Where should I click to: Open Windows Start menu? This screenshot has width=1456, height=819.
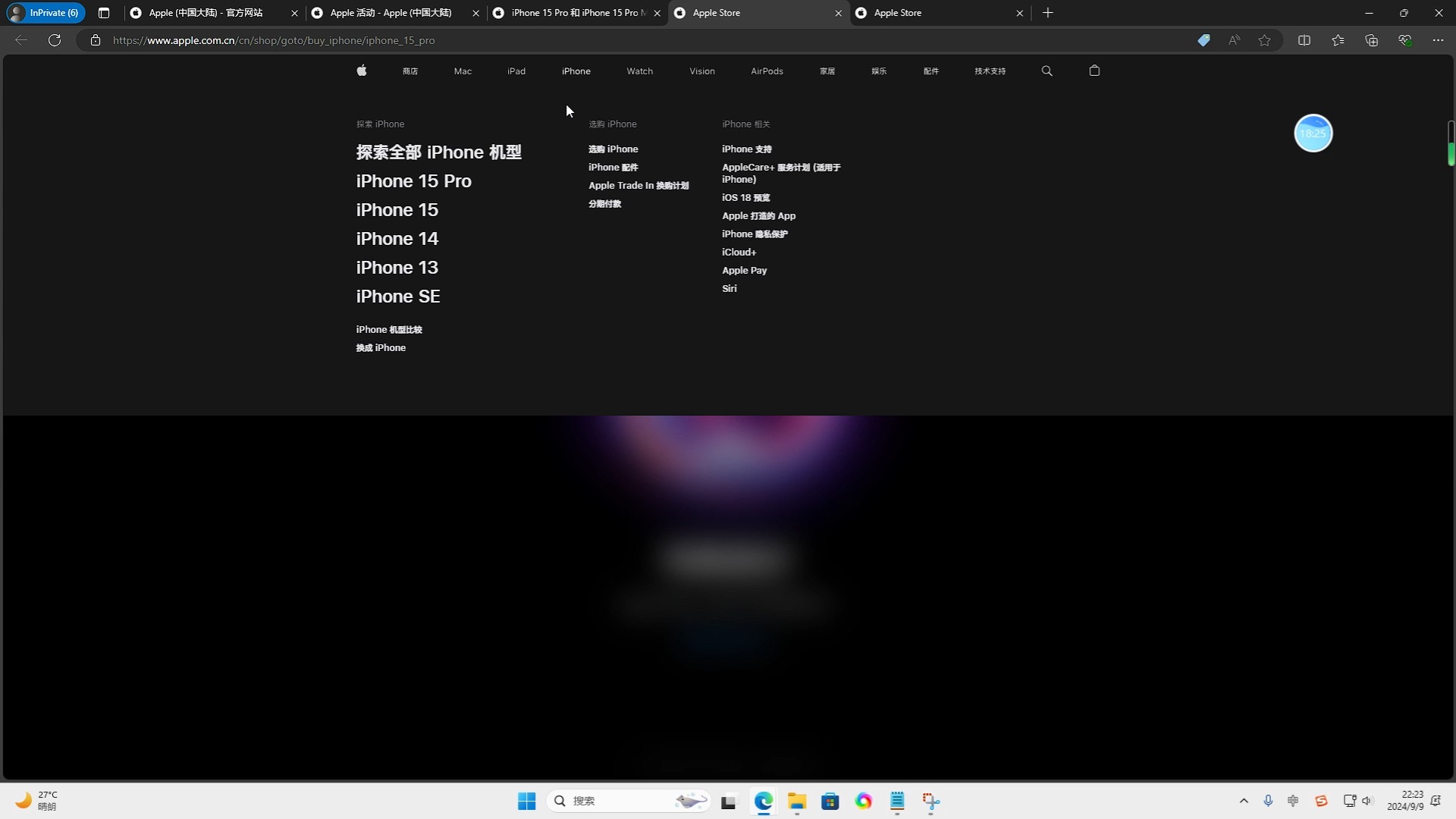(x=527, y=801)
